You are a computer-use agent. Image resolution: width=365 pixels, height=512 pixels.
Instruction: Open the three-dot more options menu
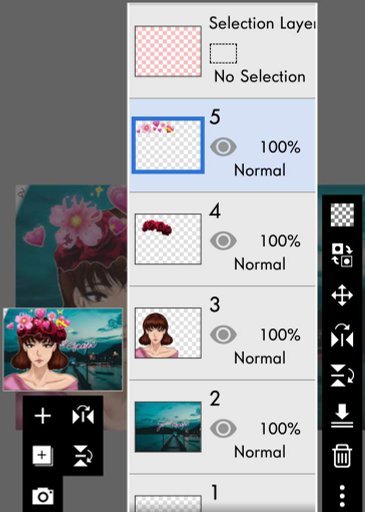pyautogui.click(x=342, y=496)
